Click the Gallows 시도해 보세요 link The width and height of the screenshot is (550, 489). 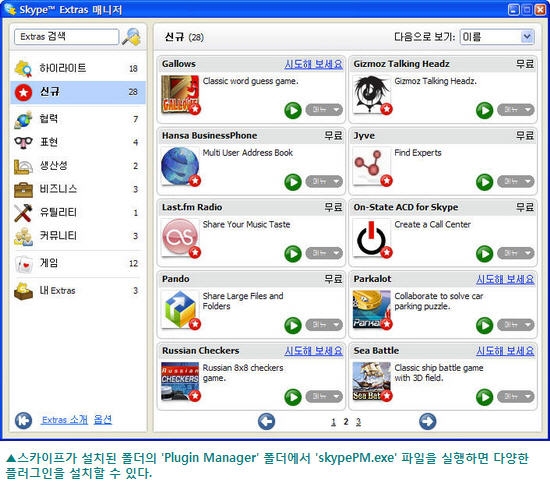(314, 64)
